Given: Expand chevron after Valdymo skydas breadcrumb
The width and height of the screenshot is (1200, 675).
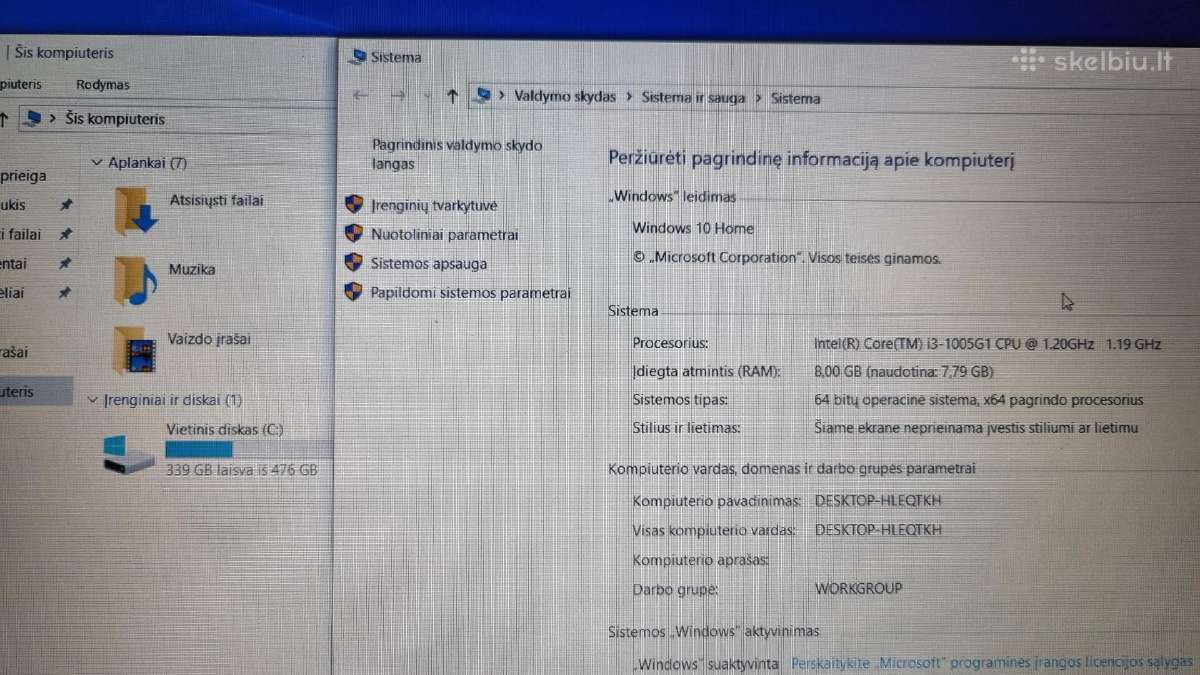Looking at the screenshot, I should click(629, 97).
